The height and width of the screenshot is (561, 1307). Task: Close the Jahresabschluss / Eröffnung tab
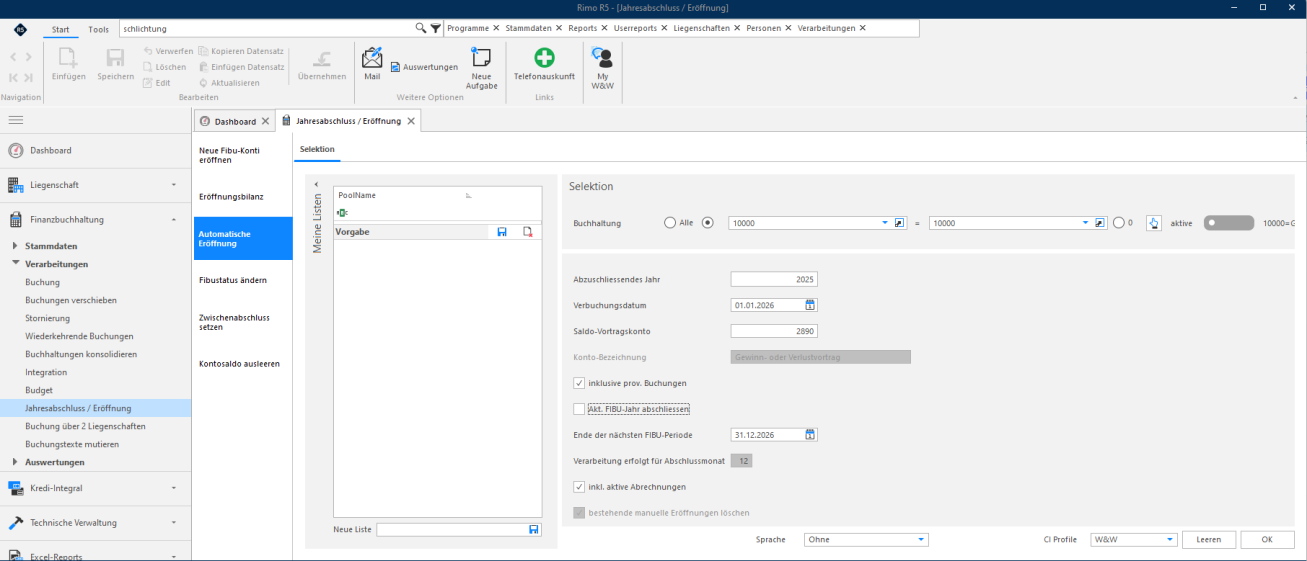(x=411, y=121)
